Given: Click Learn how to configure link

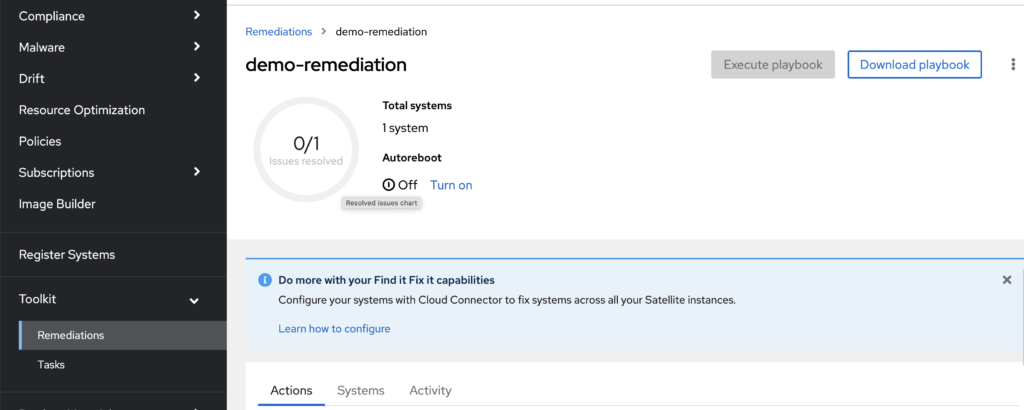Looking at the screenshot, I should coord(334,328).
